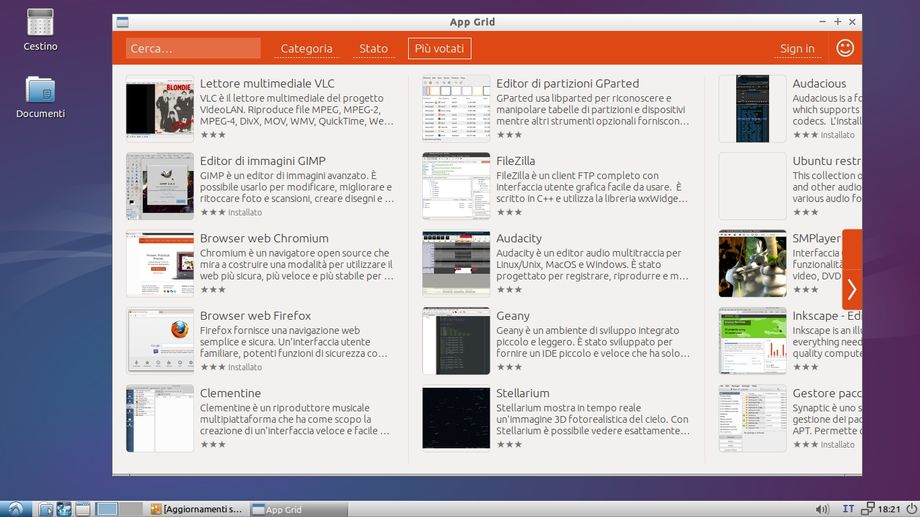Viewport: 920px width, 517px height.
Task: Go to next page with right chevron
Action: (852, 289)
